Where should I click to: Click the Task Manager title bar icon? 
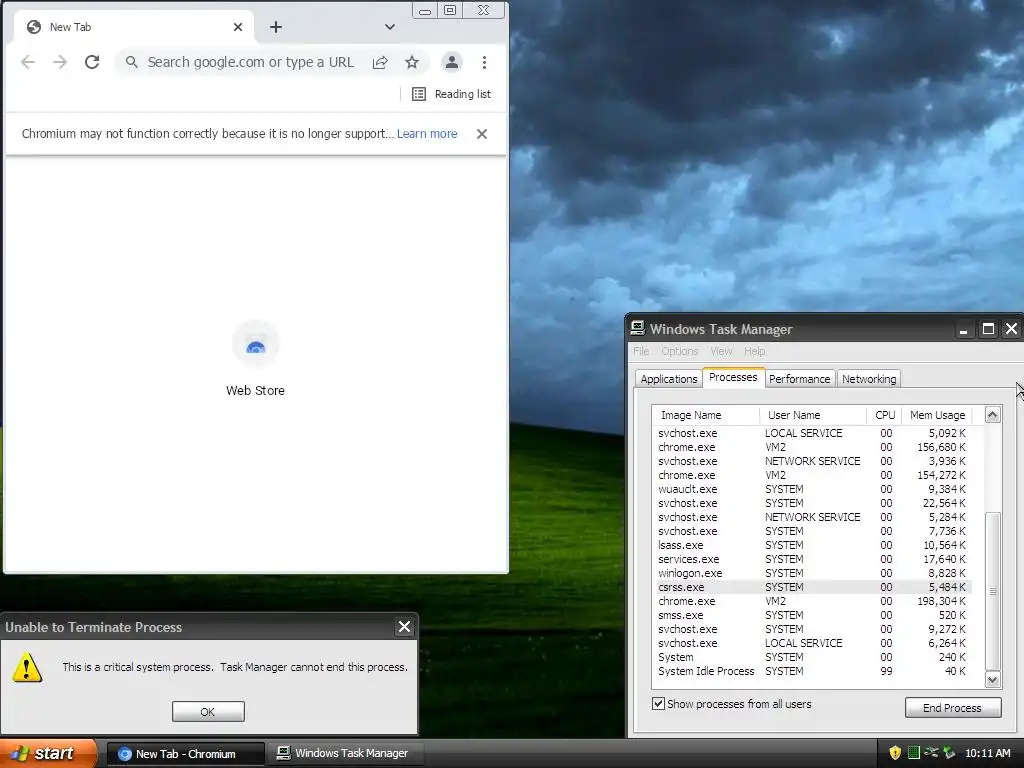(x=637, y=328)
